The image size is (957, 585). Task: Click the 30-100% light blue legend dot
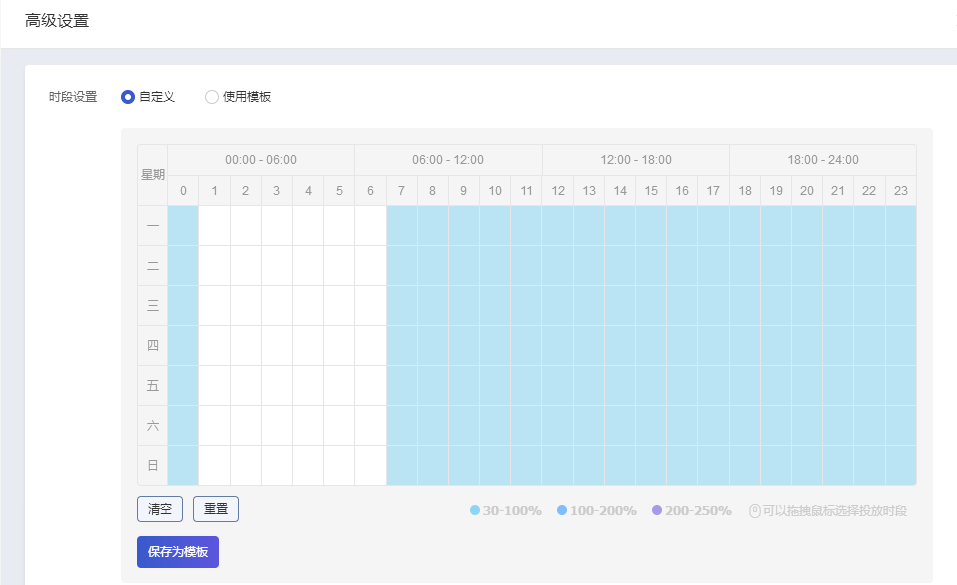pyautogui.click(x=475, y=510)
